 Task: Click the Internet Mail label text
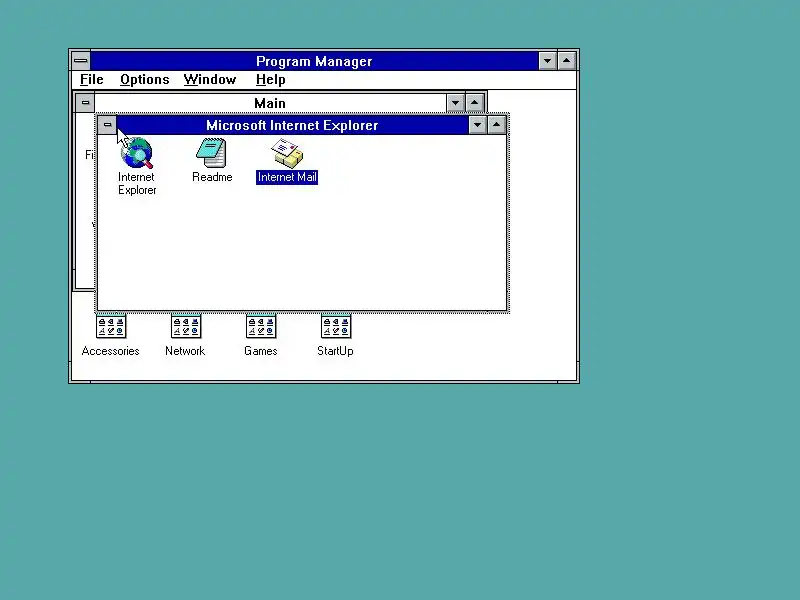coord(287,177)
